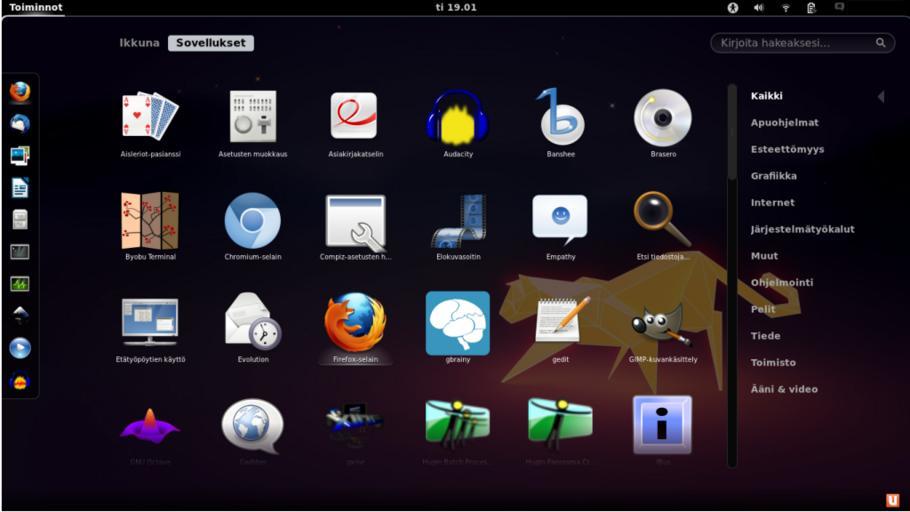Open the gbrainy brain game

[x=457, y=324]
